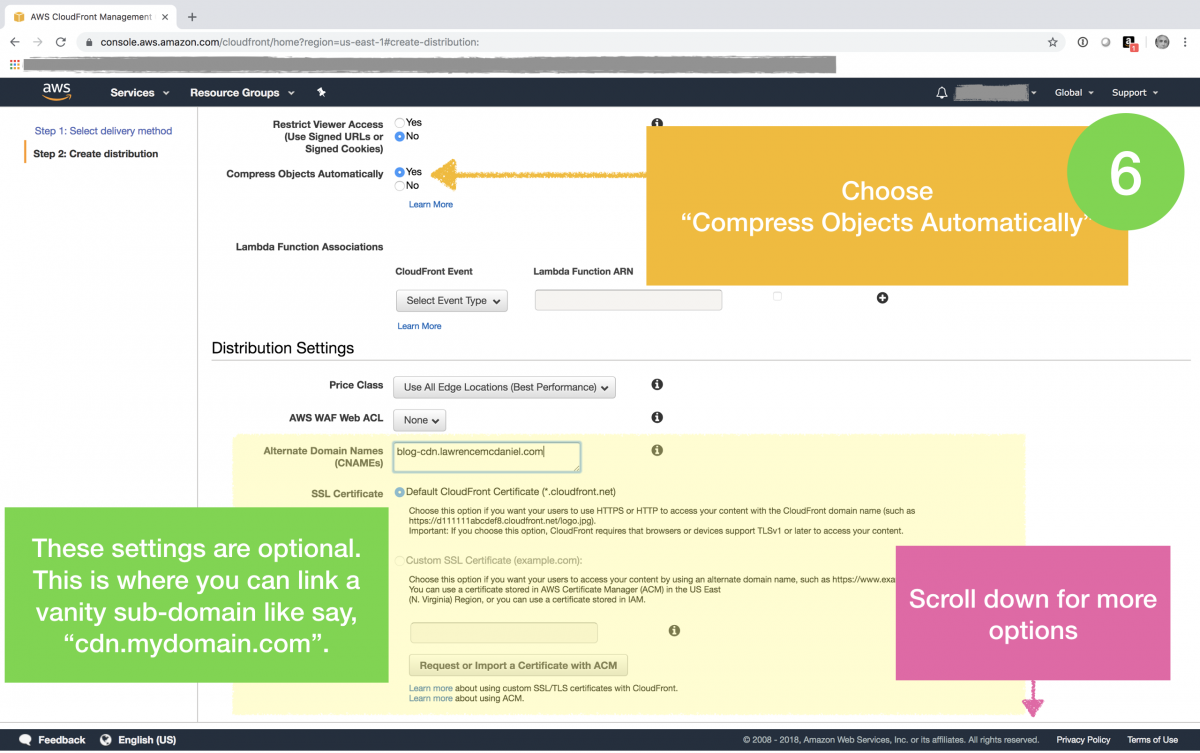Open the Learn More link under Compress Objects
Image resolution: width=1200 pixels, height=753 pixels.
coord(430,204)
